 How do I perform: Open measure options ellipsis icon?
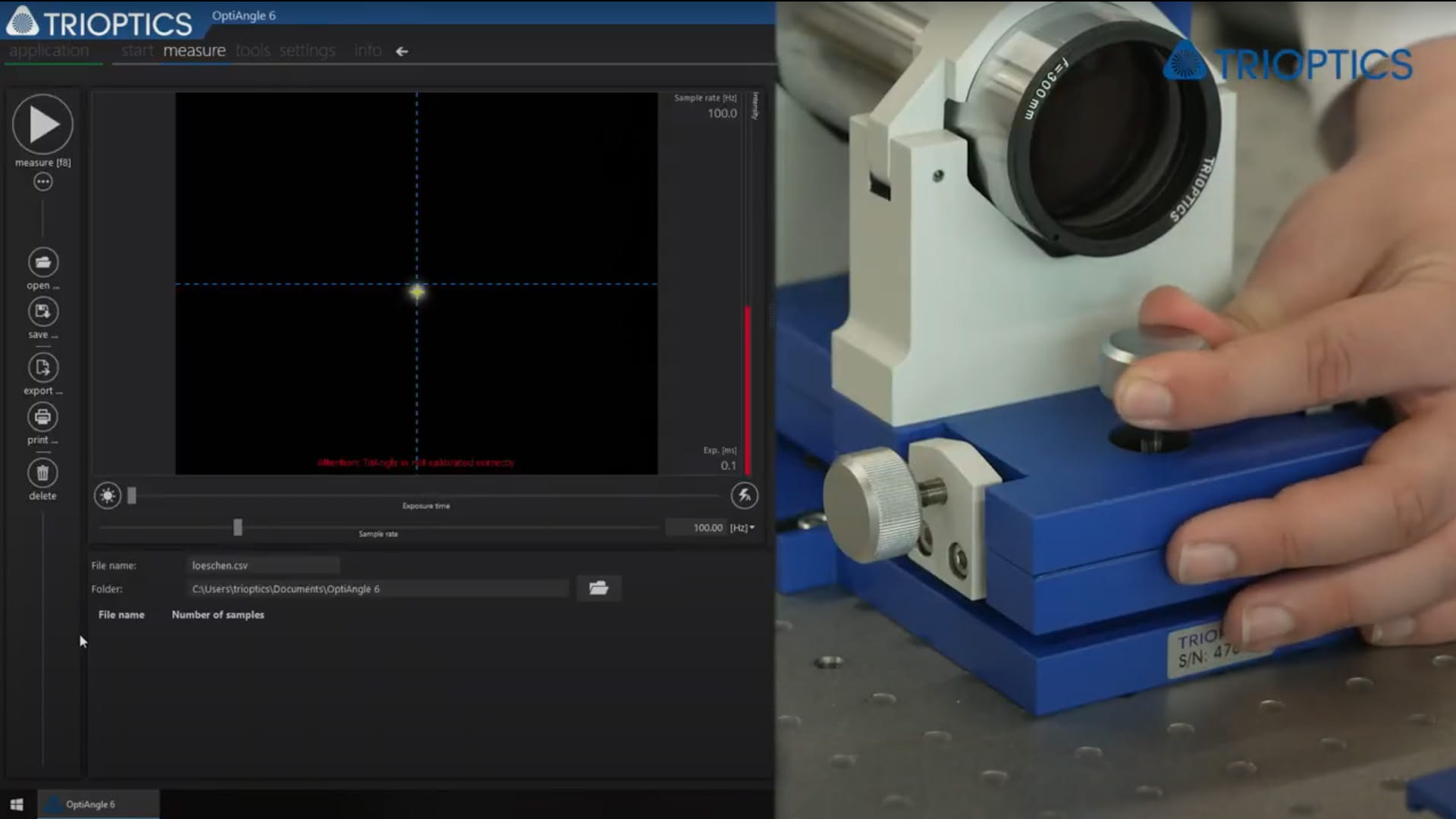tap(42, 182)
